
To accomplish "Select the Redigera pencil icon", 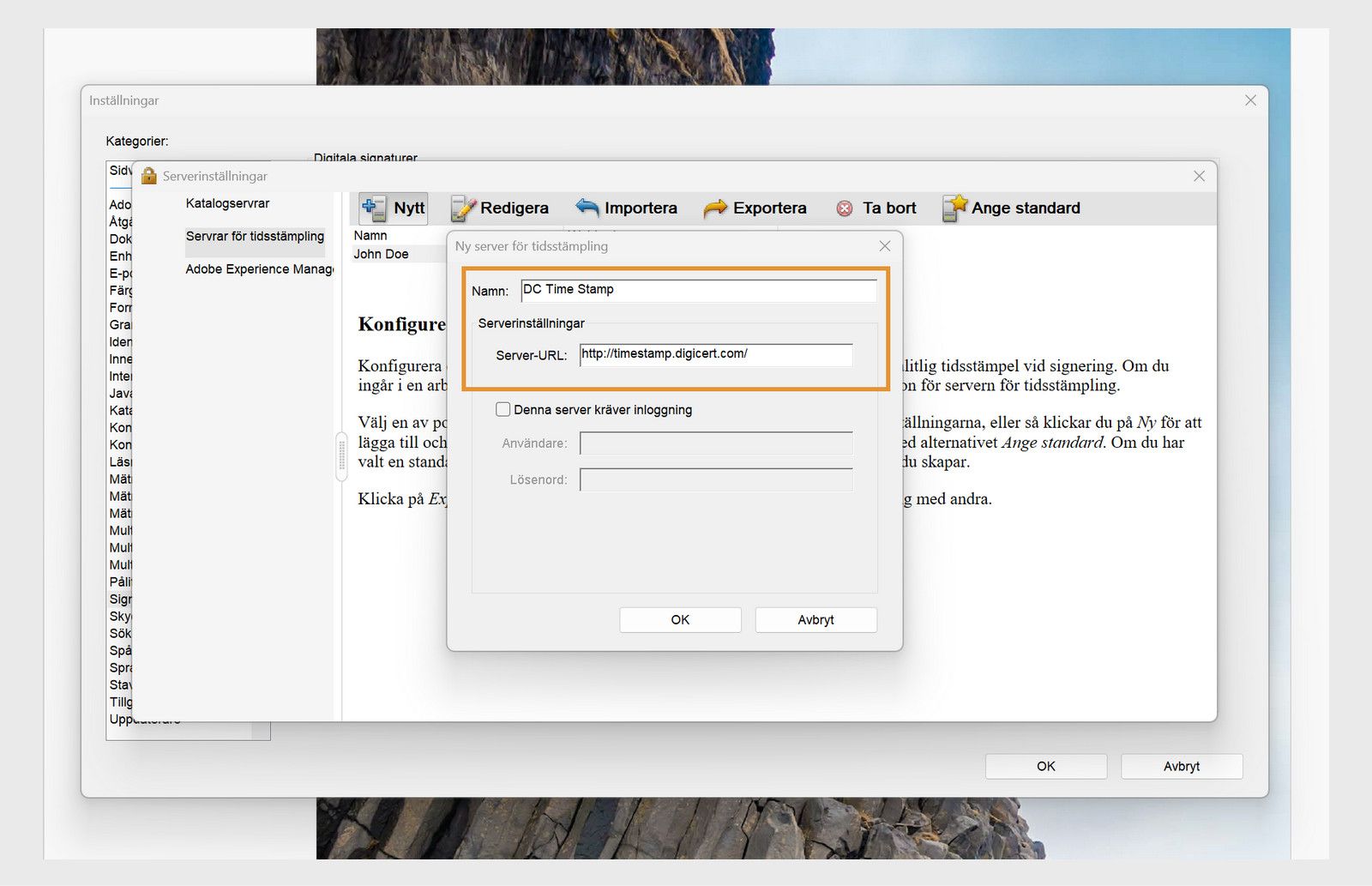I will (x=461, y=207).
